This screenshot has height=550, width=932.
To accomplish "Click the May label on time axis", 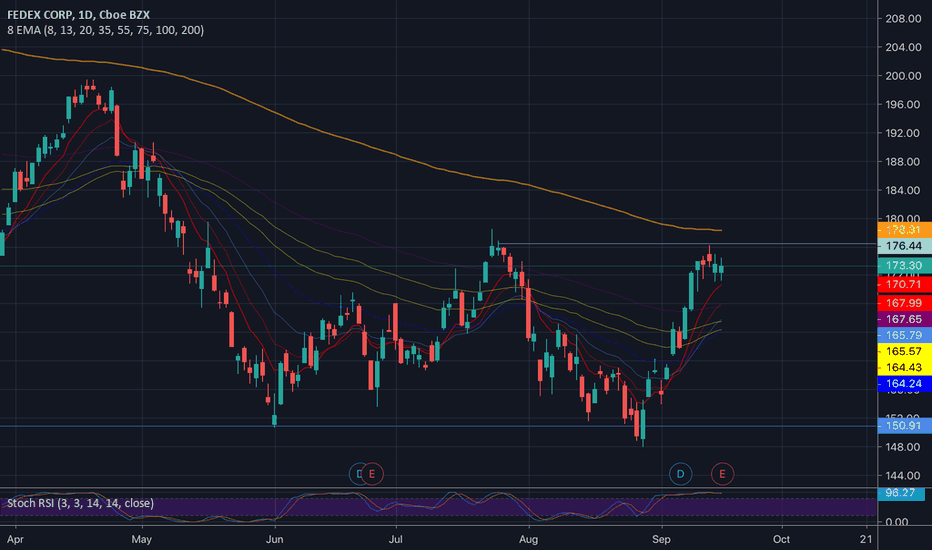I will tap(141, 539).
